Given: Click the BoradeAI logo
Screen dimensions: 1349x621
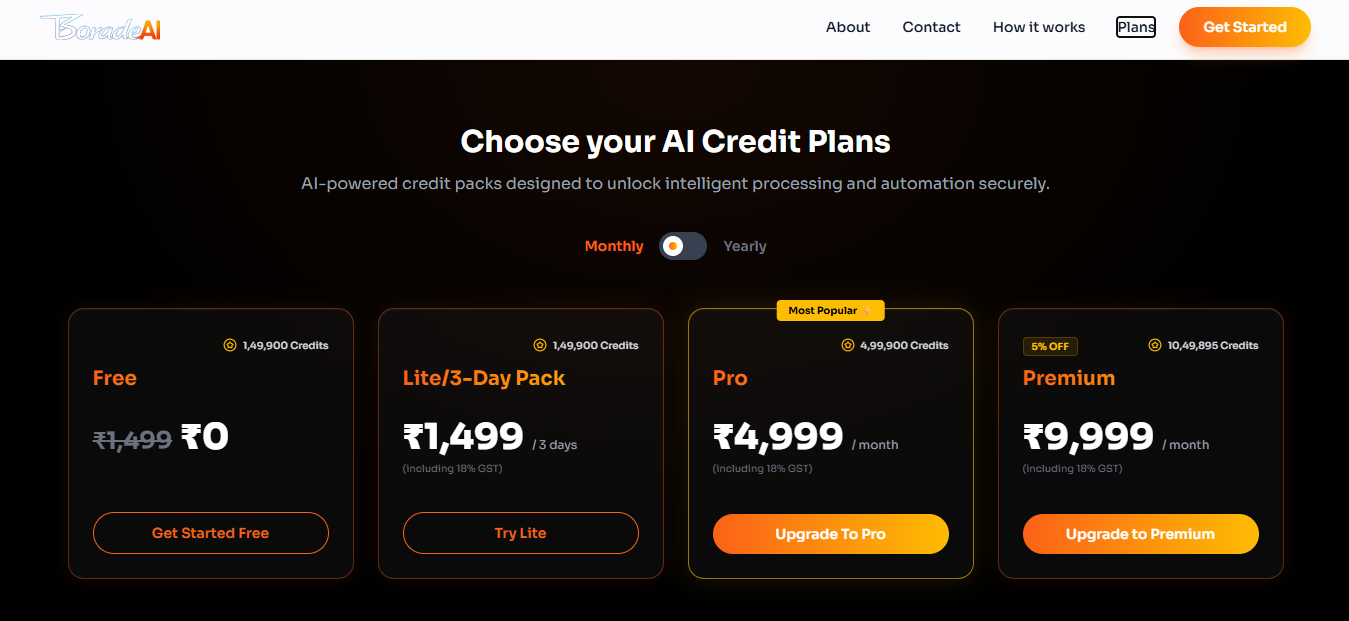Looking at the screenshot, I should (x=98, y=27).
